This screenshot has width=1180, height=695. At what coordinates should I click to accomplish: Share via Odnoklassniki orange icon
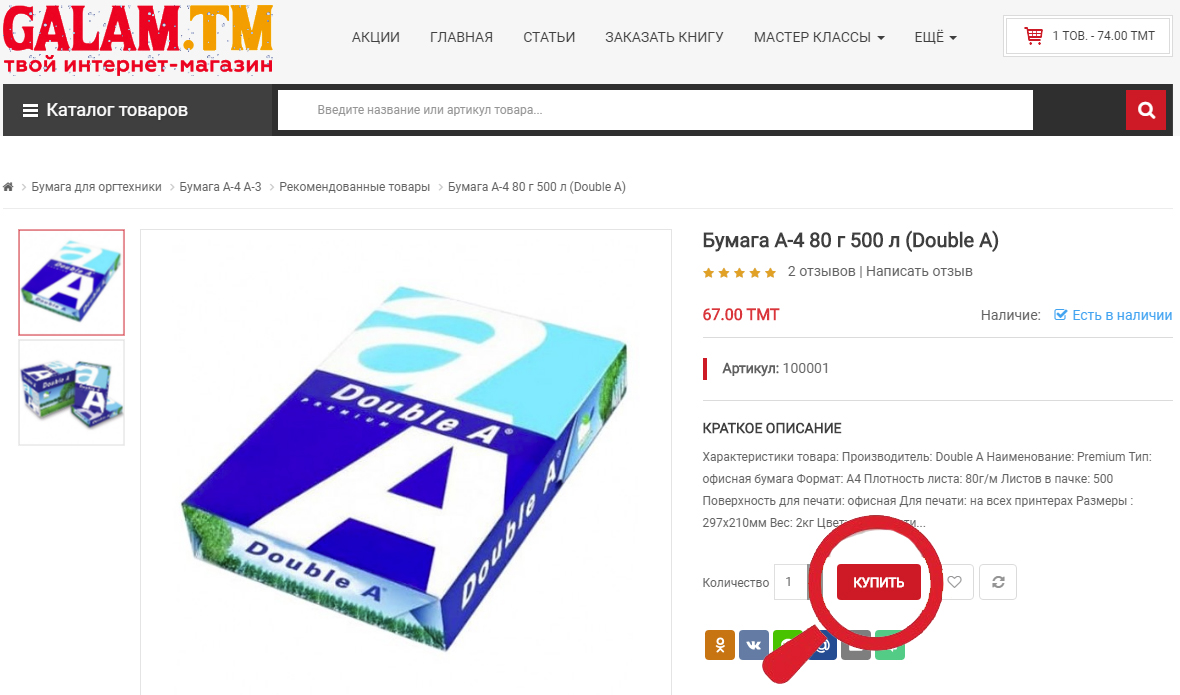pos(719,645)
